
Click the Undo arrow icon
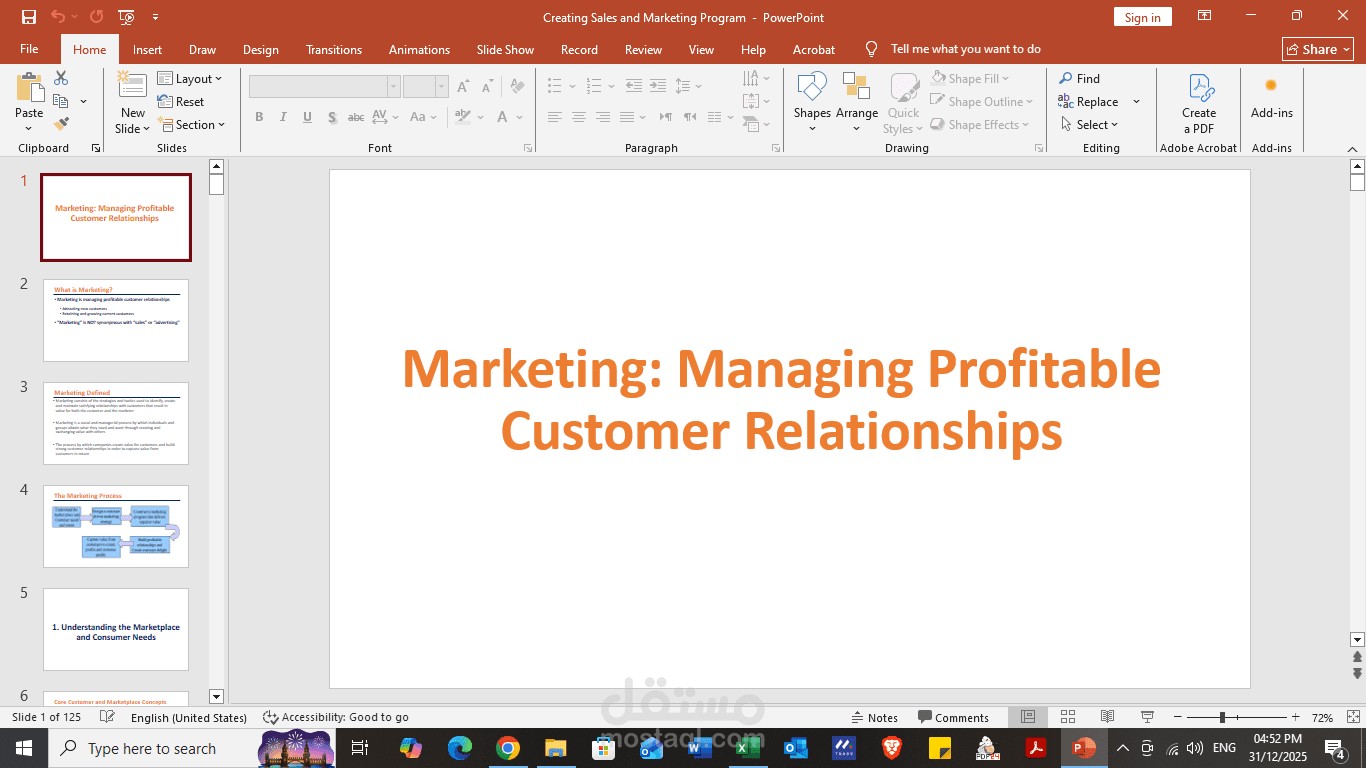click(x=58, y=17)
